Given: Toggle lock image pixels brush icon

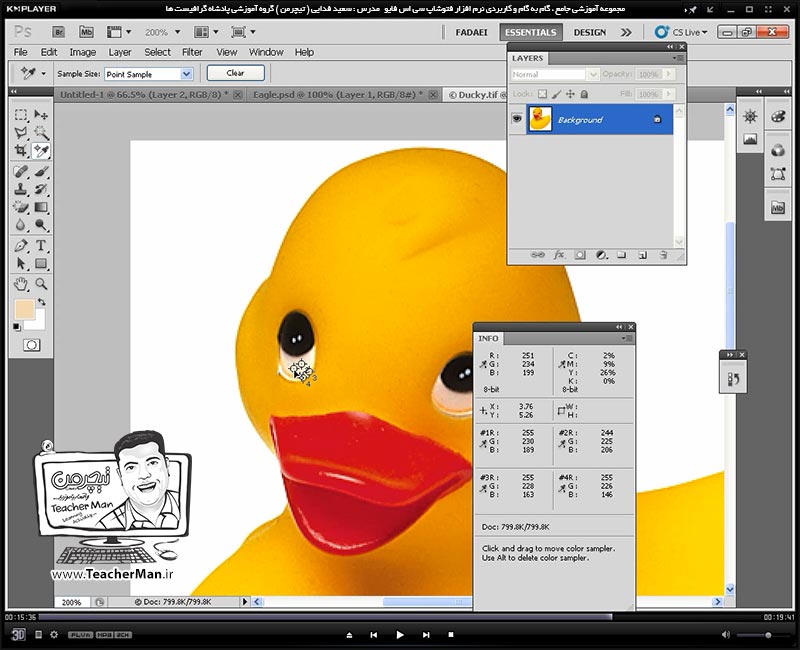Looking at the screenshot, I should pos(557,94).
